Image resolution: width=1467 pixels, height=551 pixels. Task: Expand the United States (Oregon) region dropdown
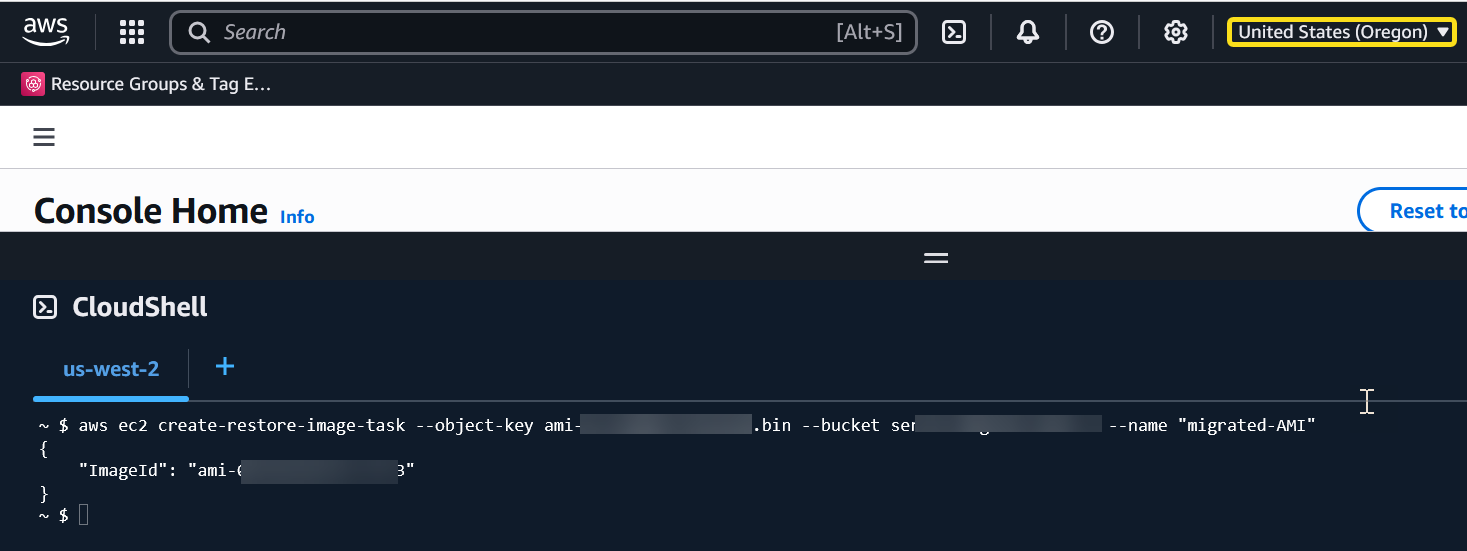1342,32
